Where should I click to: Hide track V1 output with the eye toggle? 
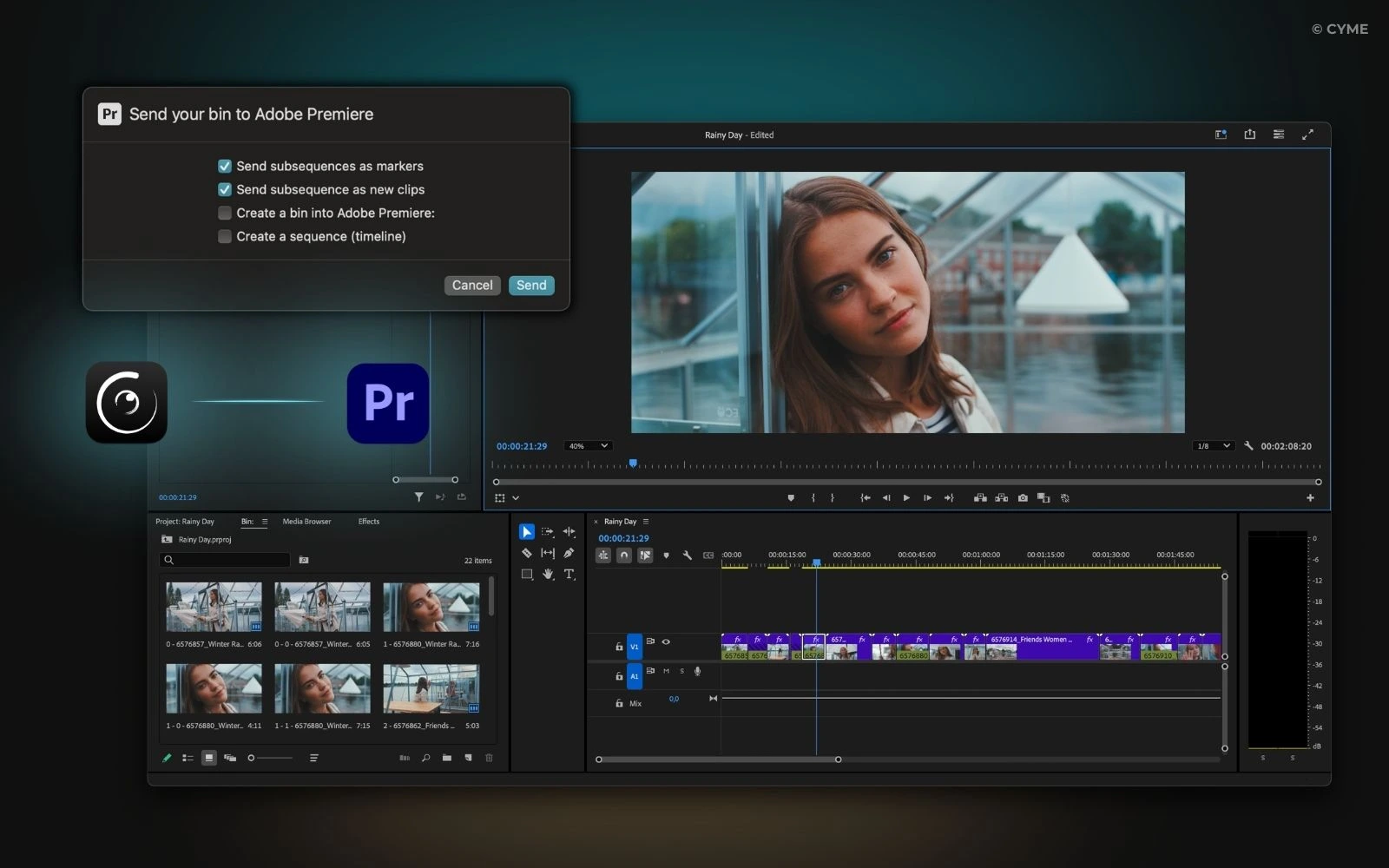(666, 642)
